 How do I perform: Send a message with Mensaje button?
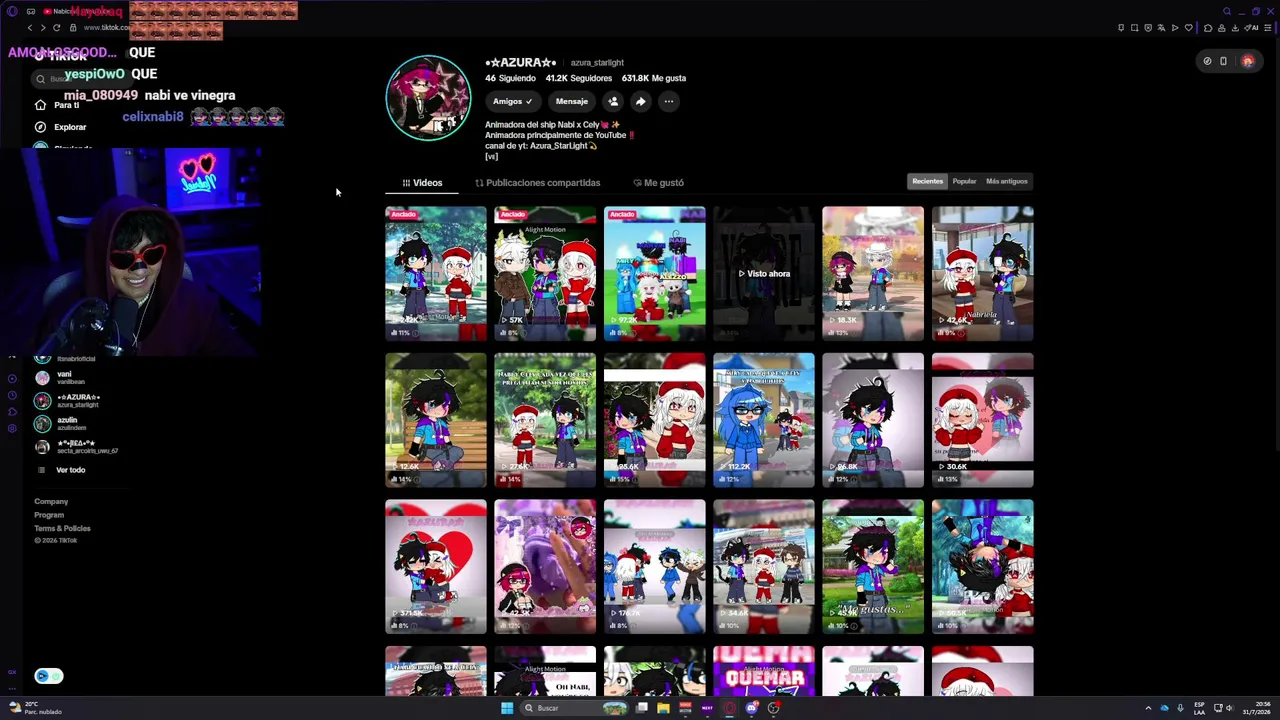click(572, 101)
